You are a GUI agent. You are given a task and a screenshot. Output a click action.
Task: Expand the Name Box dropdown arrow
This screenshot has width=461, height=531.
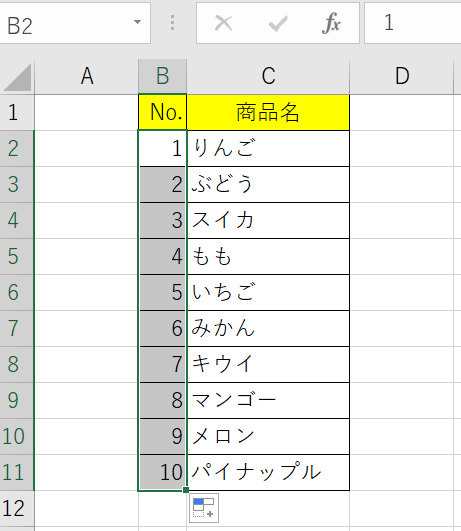coord(137,22)
